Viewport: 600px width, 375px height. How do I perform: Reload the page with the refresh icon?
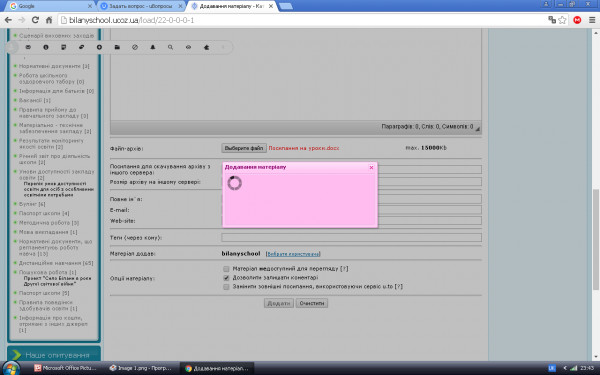(x=35, y=20)
